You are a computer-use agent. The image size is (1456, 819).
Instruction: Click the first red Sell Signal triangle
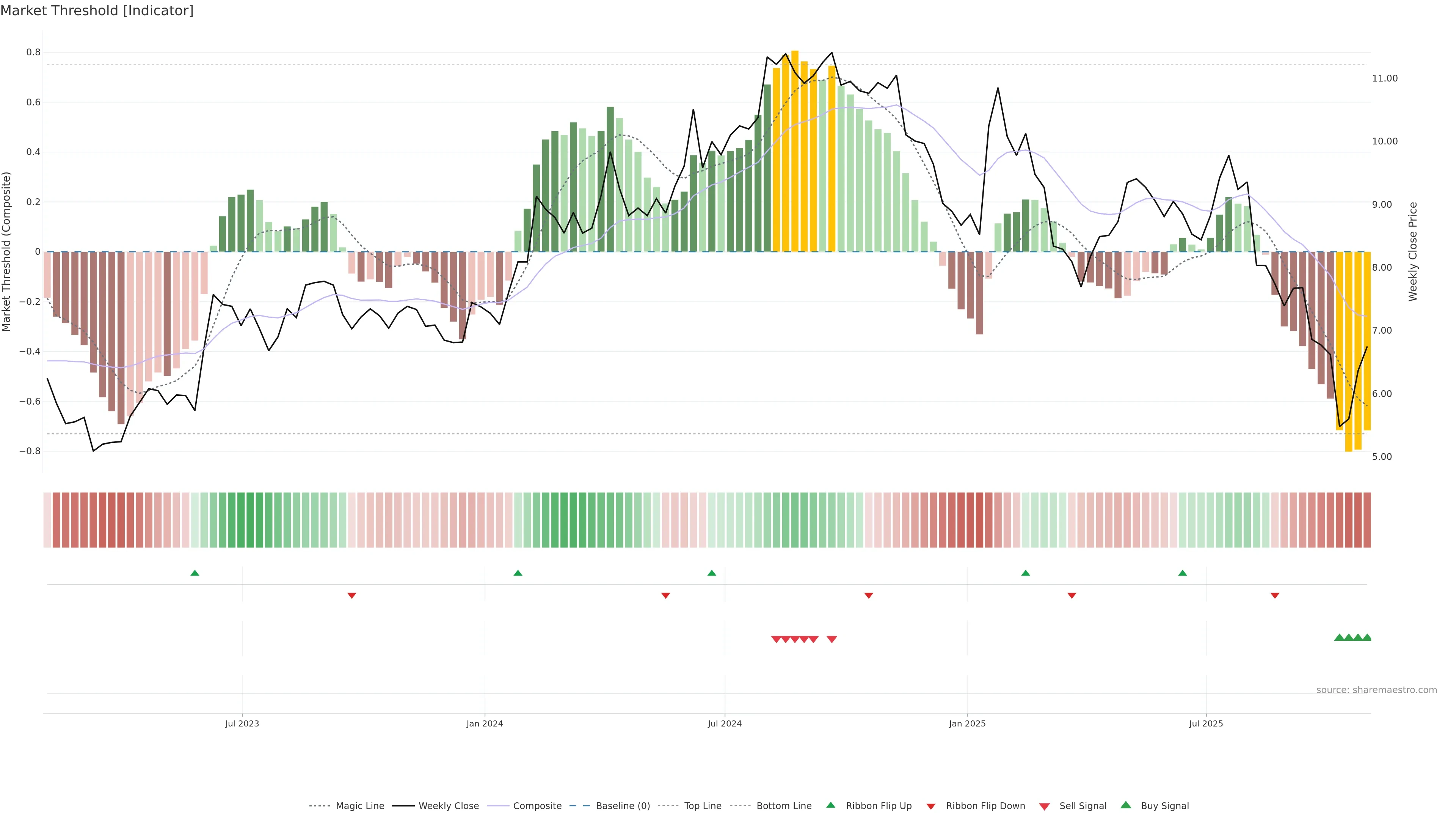776,639
